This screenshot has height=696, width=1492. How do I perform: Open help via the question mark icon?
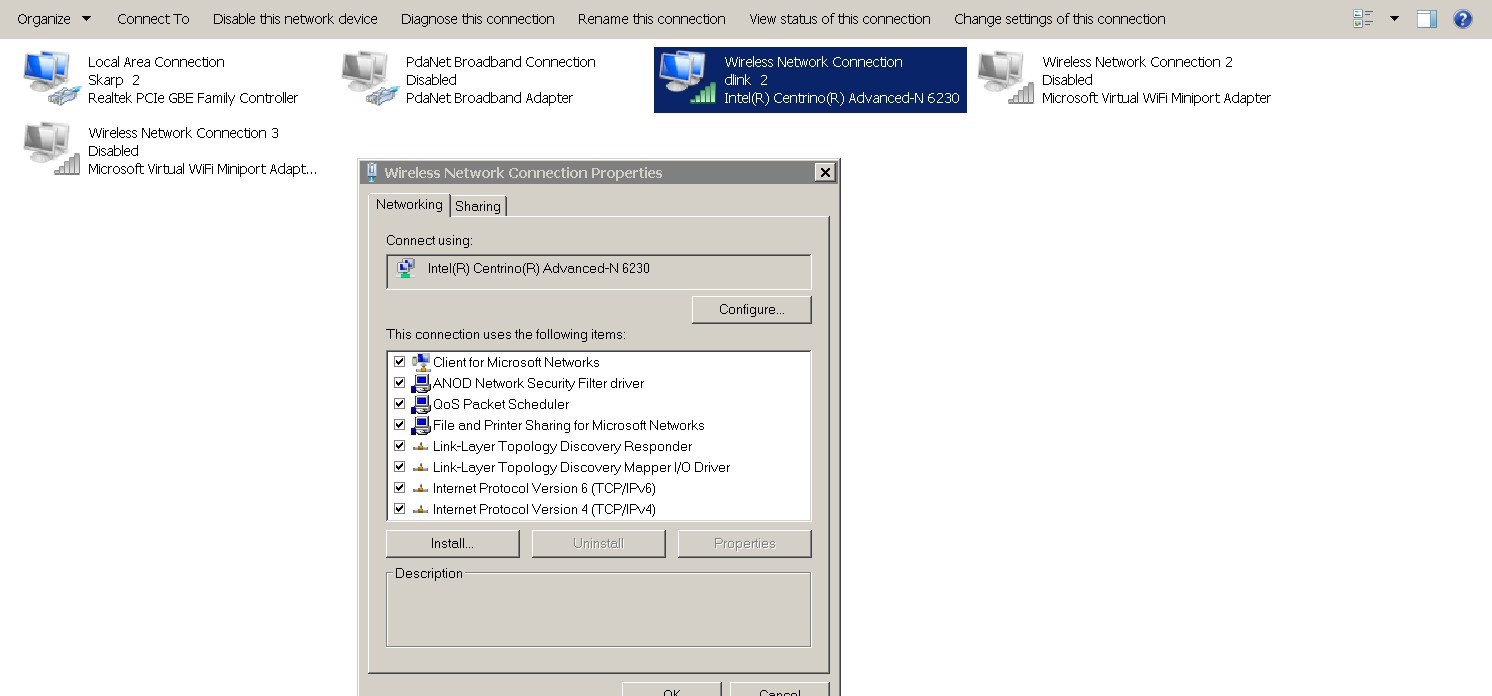[x=1462, y=18]
